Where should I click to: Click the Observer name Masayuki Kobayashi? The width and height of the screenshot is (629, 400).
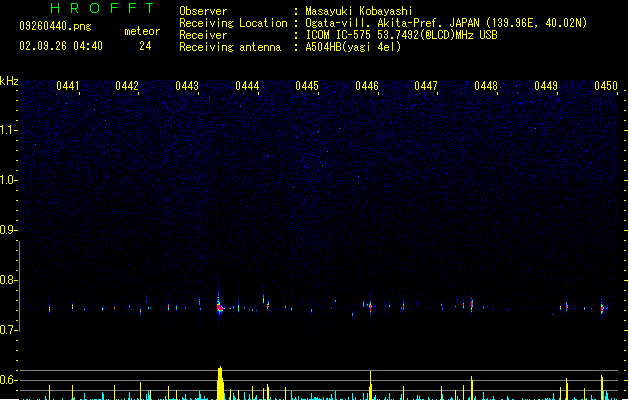coord(359,11)
